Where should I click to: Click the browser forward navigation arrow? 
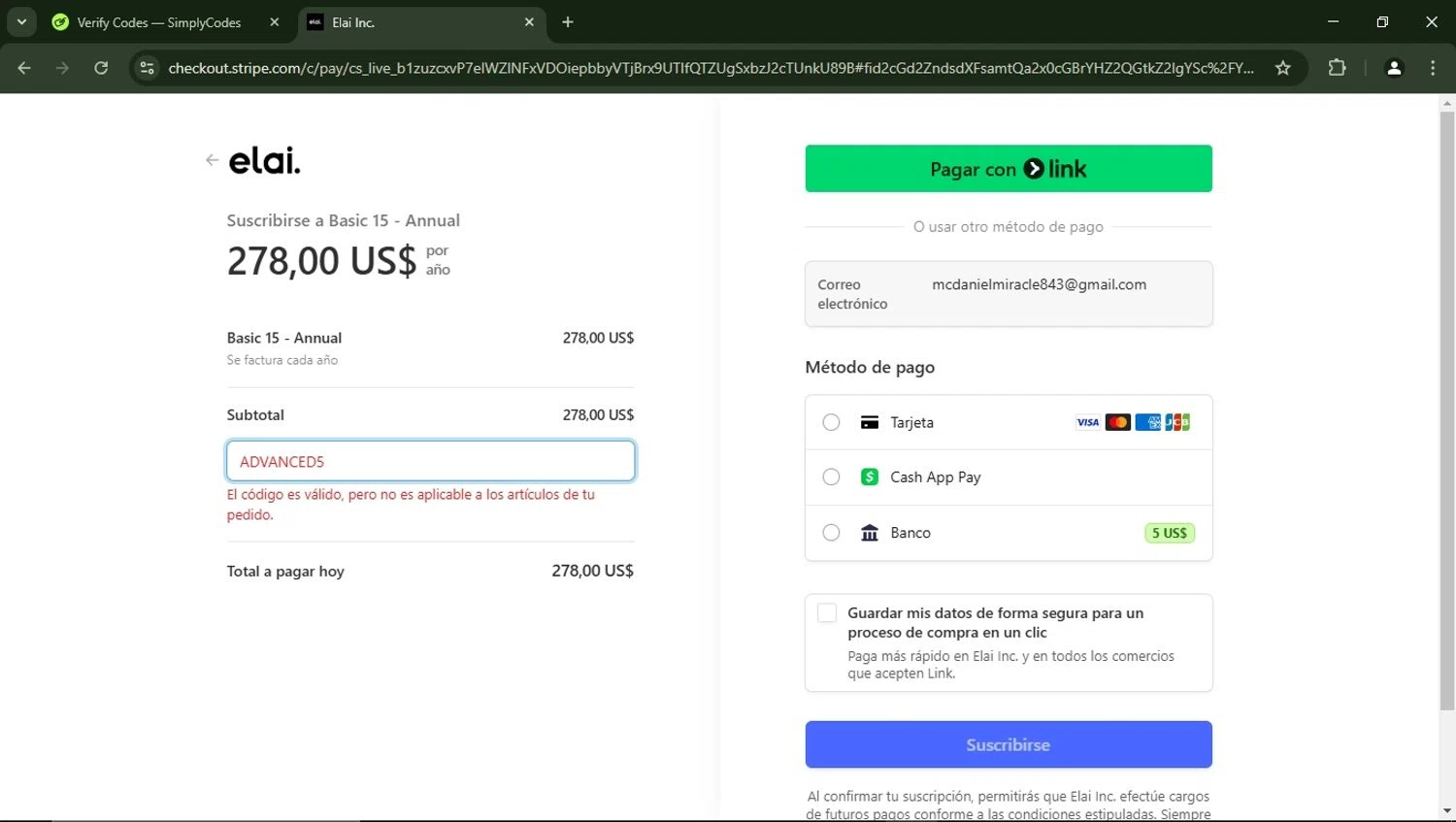tap(62, 68)
